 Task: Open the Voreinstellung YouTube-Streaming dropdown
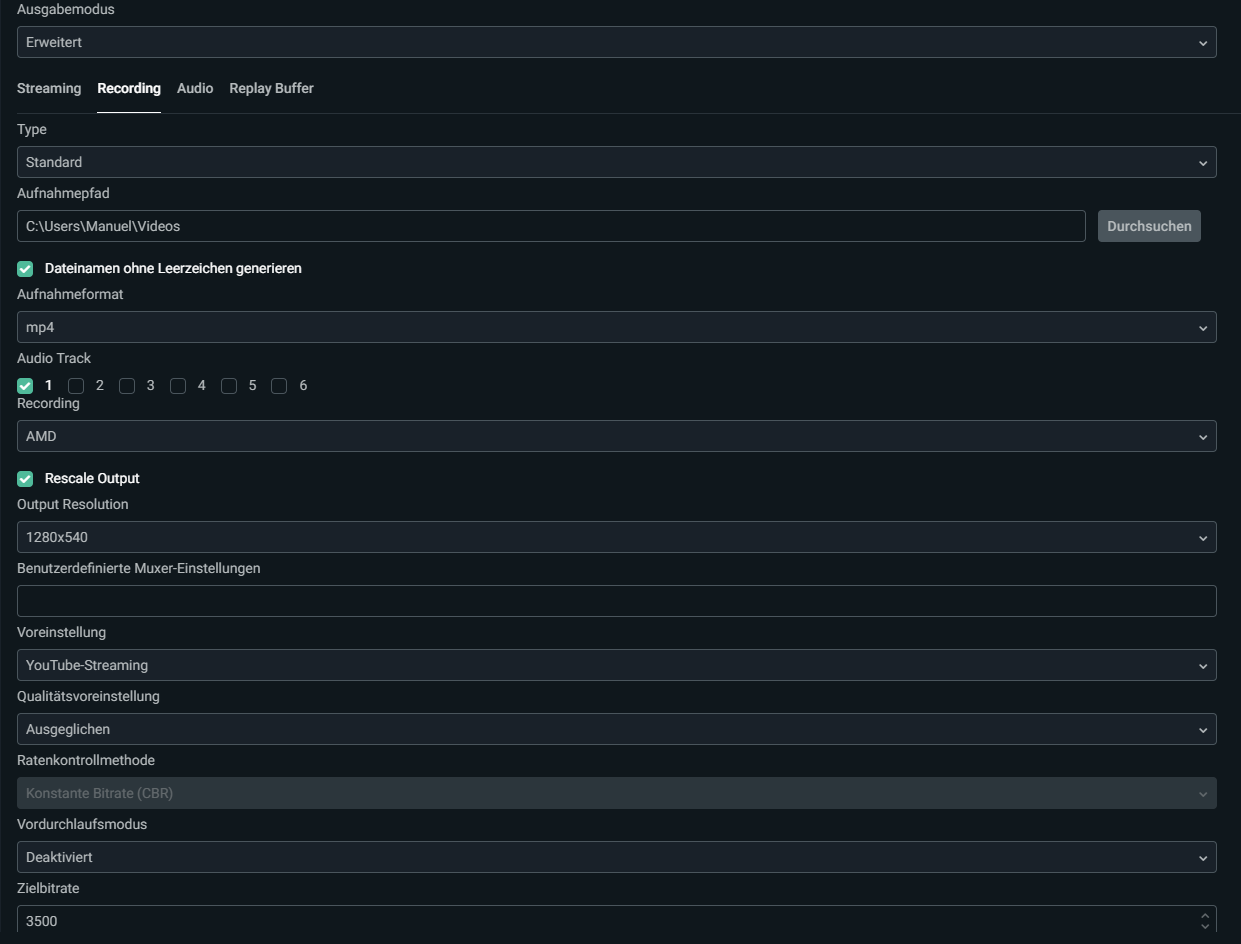(x=616, y=665)
